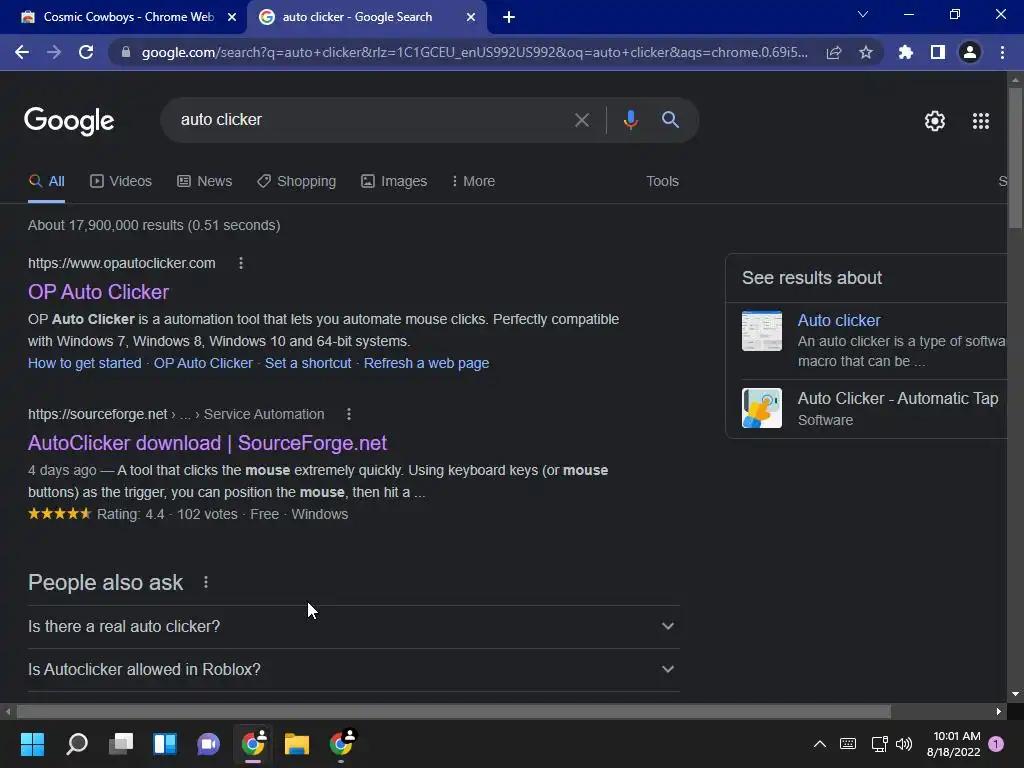Viewport: 1024px width, 768px height.
Task: Open File Explorer from taskbar
Action: [x=296, y=744]
